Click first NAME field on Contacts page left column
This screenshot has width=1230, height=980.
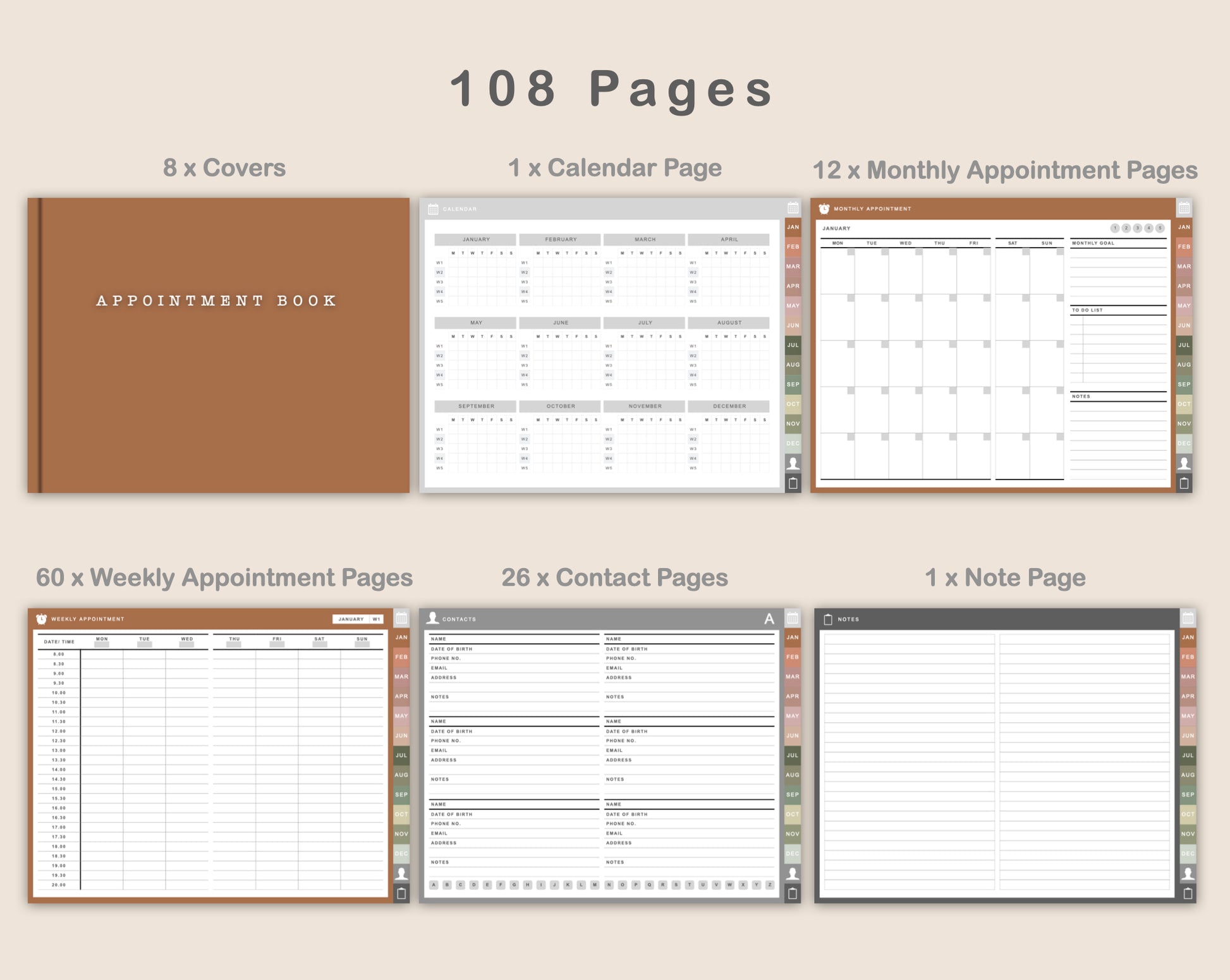514,639
